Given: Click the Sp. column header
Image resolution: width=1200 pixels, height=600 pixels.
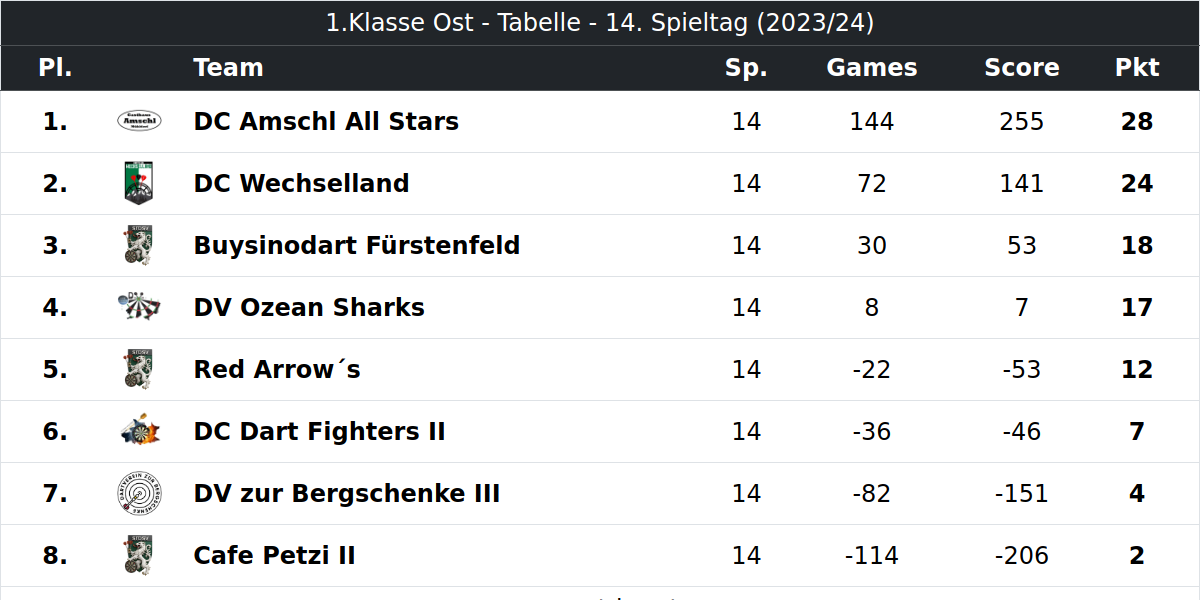Looking at the screenshot, I should click(x=746, y=68).
